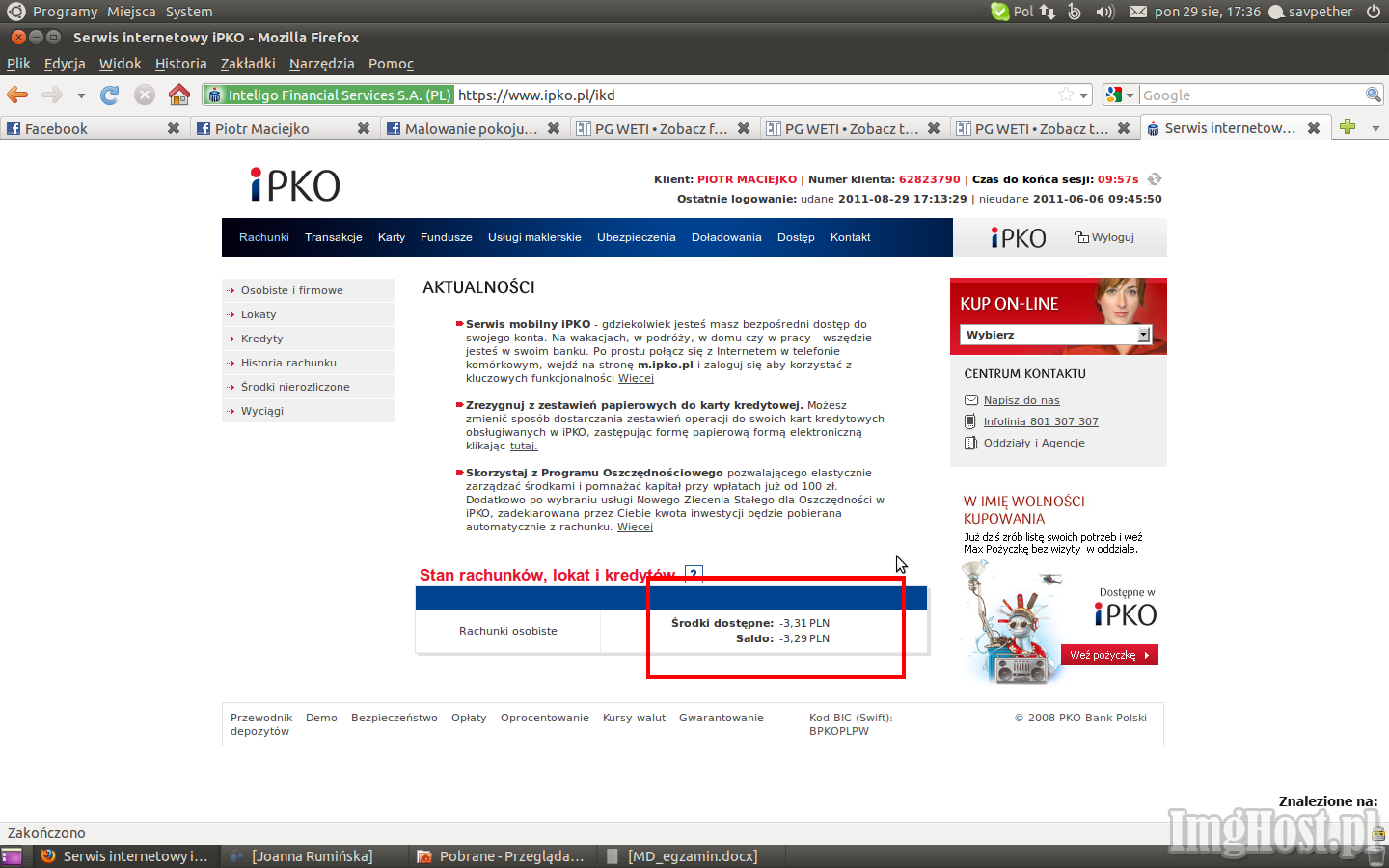
Task: Open the Ubezpieczenia navigation item
Action: click(x=637, y=237)
